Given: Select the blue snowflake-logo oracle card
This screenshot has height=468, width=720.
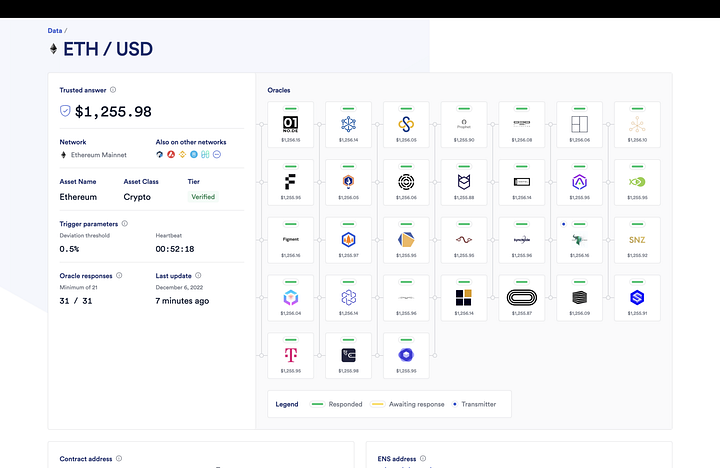Looking at the screenshot, I should 349,124.
